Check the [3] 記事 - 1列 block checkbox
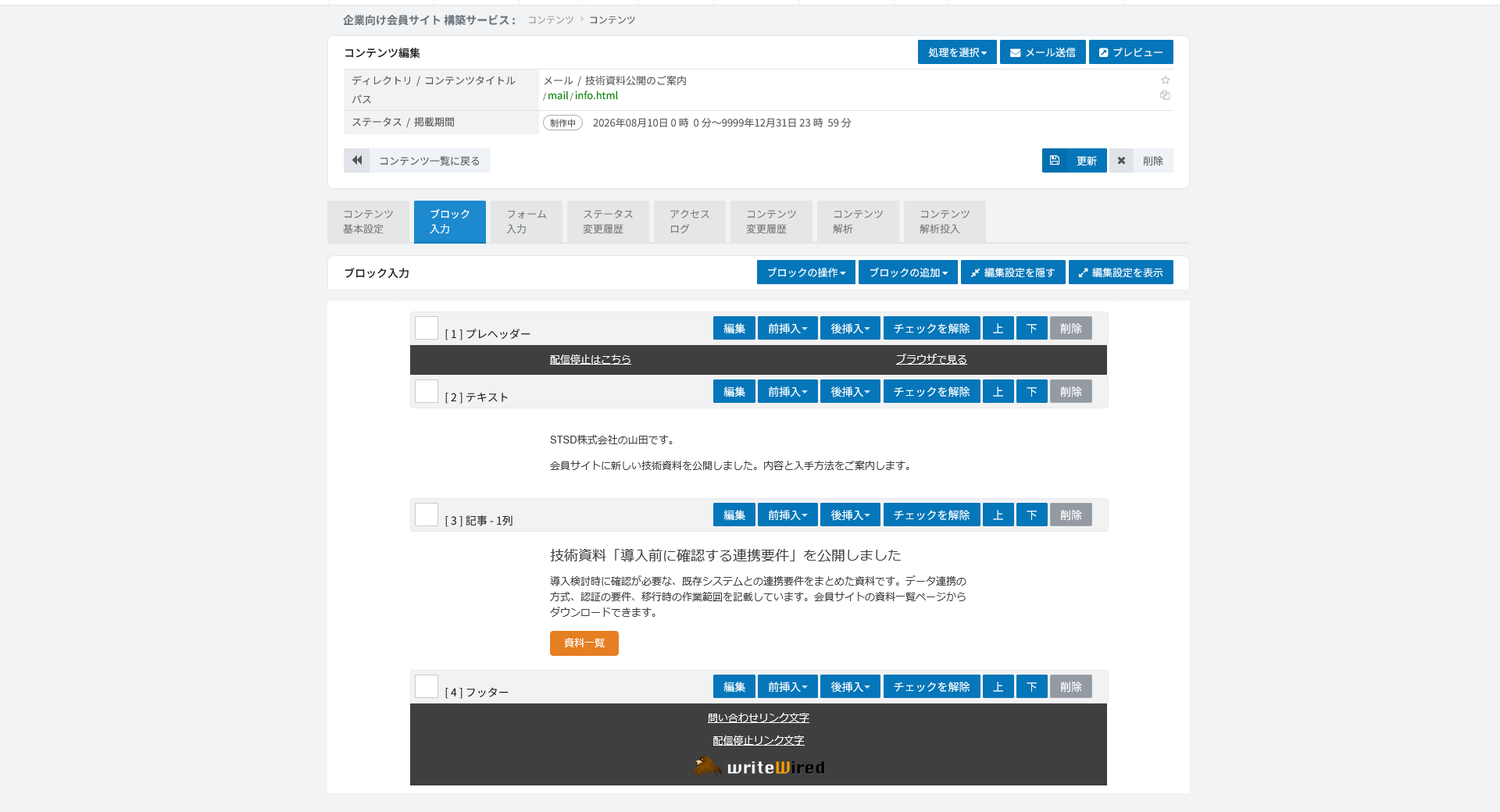This screenshot has height=812, width=1500. [427, 515]
